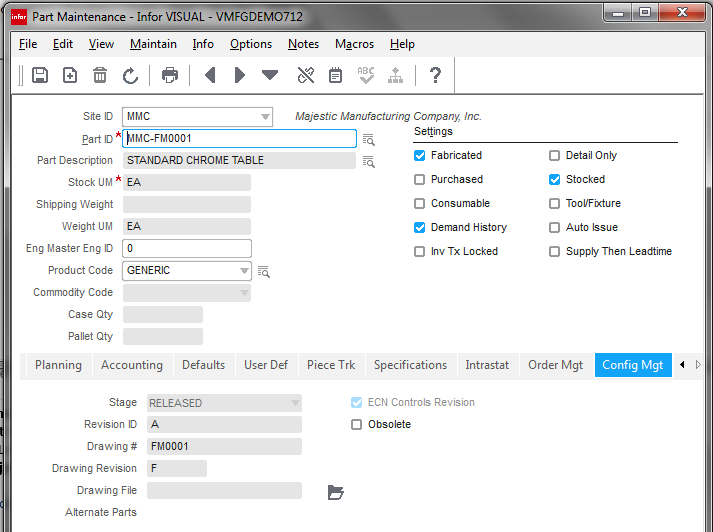Viewport: 713px width, 532px height.
Task: Click the Infor logo in title bar
Action: tap(19, 17)
